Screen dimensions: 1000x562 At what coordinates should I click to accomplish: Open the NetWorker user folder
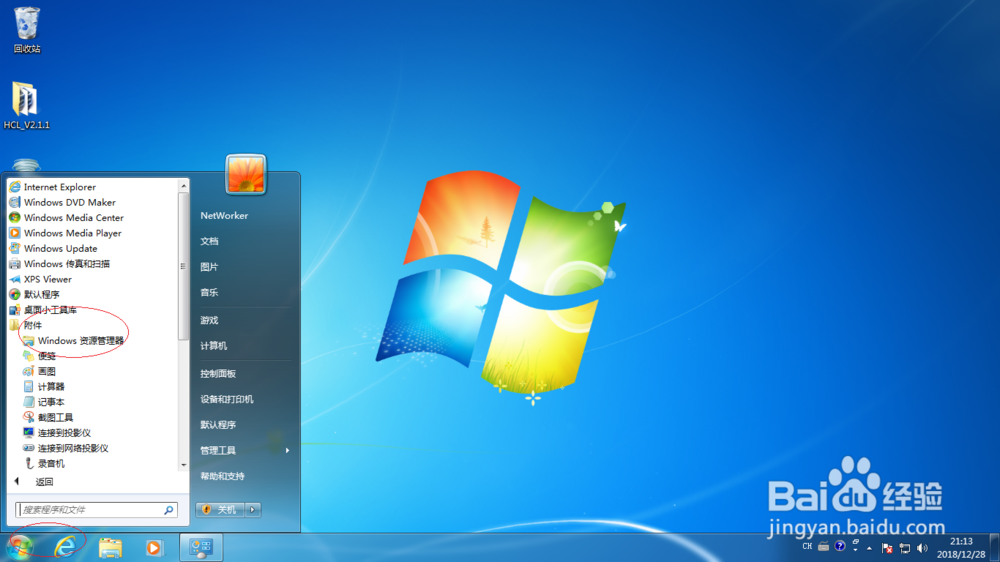224,216
